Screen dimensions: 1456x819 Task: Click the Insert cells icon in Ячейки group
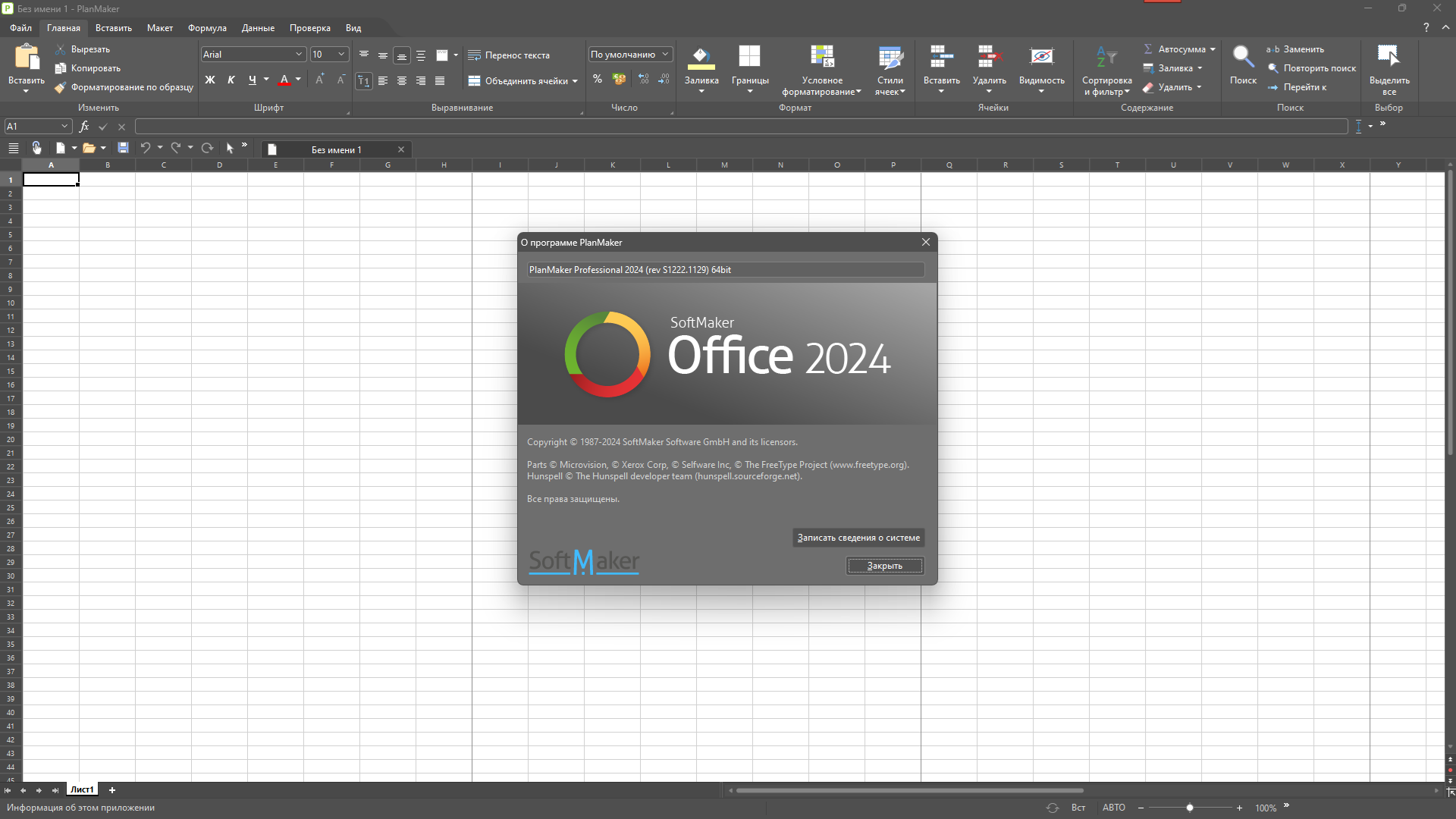point(942,56)
